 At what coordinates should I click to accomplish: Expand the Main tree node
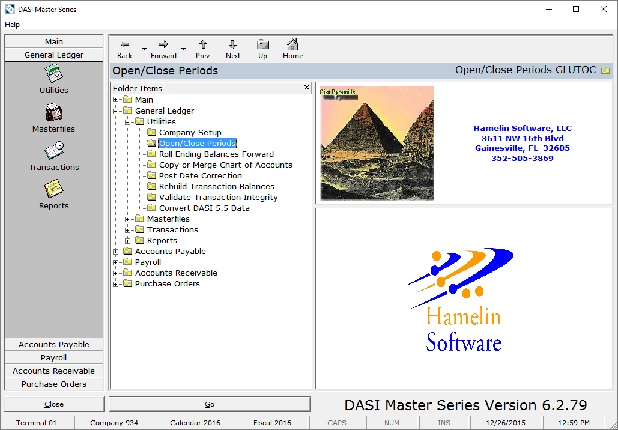coord(115,100)
